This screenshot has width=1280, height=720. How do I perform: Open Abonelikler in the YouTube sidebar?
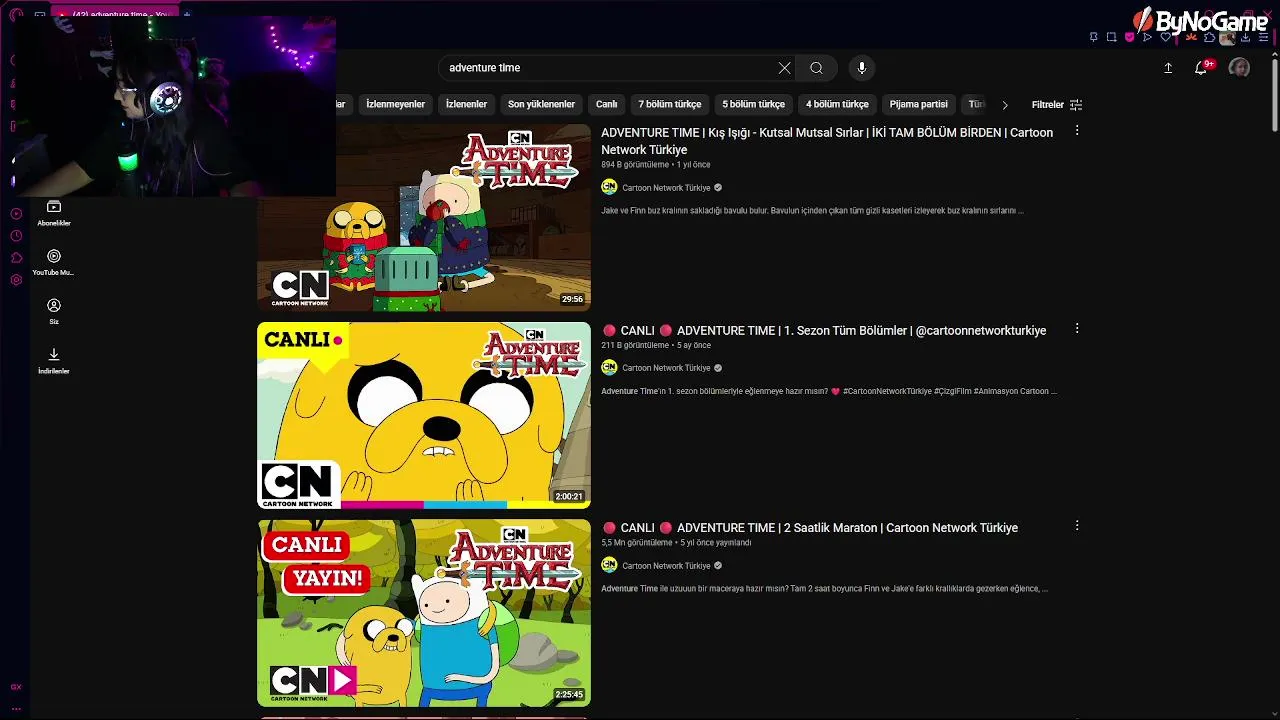[54, 213]
